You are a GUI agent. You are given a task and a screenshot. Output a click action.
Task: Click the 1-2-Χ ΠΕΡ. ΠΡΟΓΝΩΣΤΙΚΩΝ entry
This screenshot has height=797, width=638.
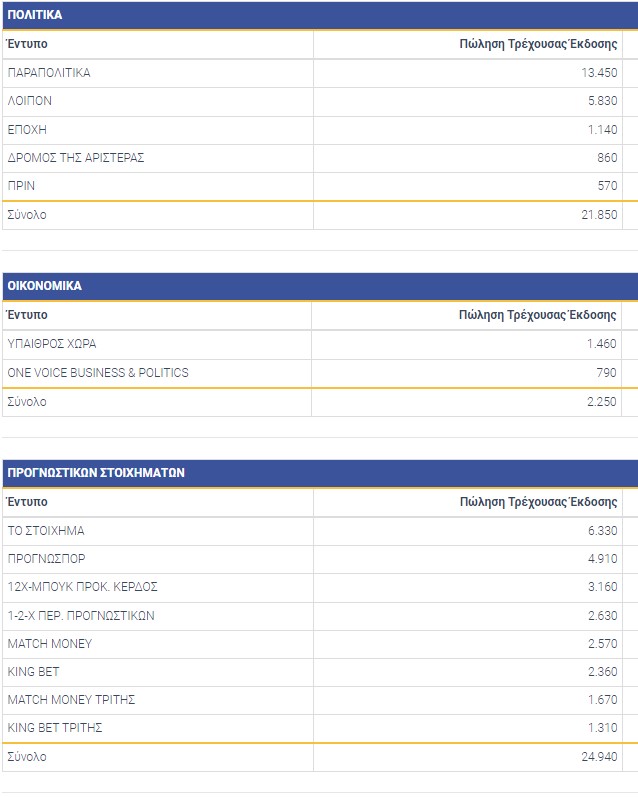(81, 615)
